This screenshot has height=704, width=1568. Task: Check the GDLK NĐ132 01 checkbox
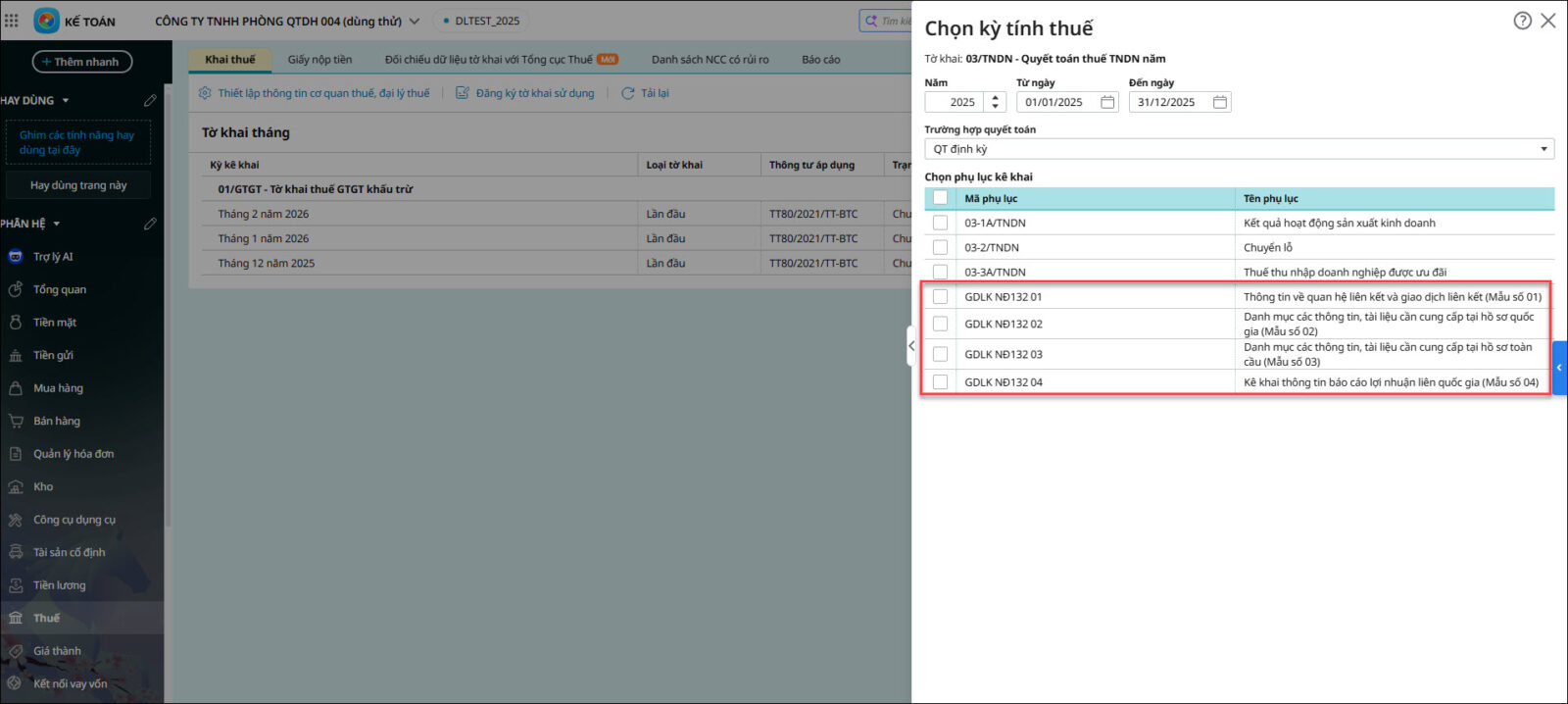pyautogui.click(x=940, y=296)
